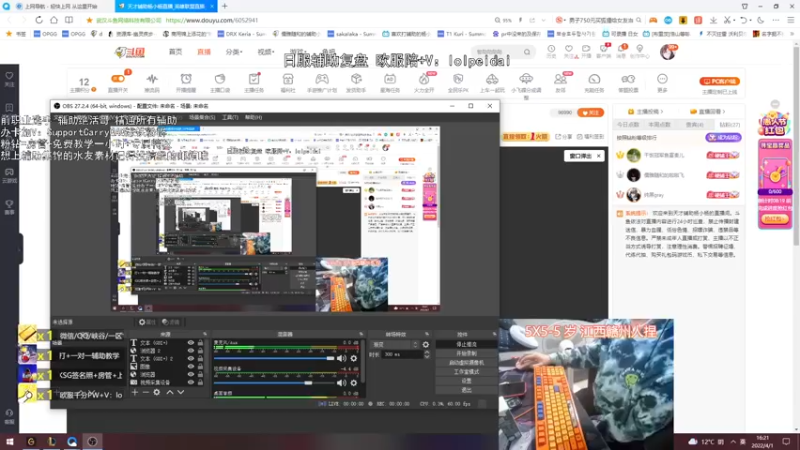Open the 渐变 transition dropdown in OBS
Image resolution: width=800 pixels, height=450 pixels.
point(395,345)
